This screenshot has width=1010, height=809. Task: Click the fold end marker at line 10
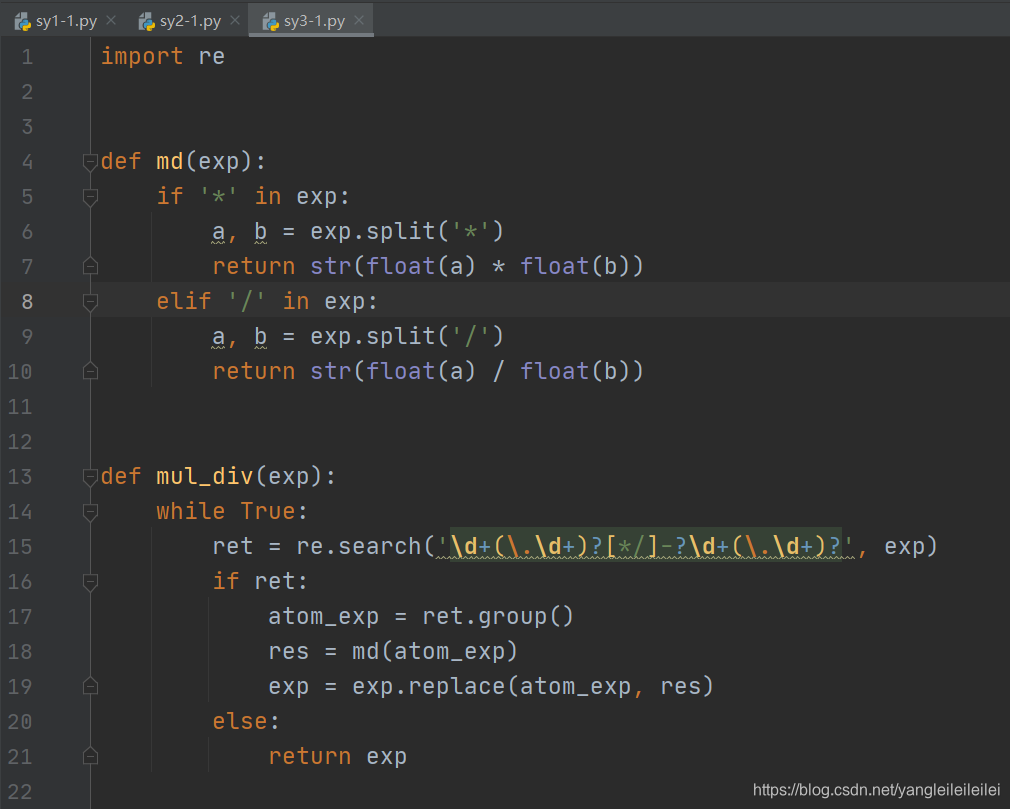coord(90,372)
